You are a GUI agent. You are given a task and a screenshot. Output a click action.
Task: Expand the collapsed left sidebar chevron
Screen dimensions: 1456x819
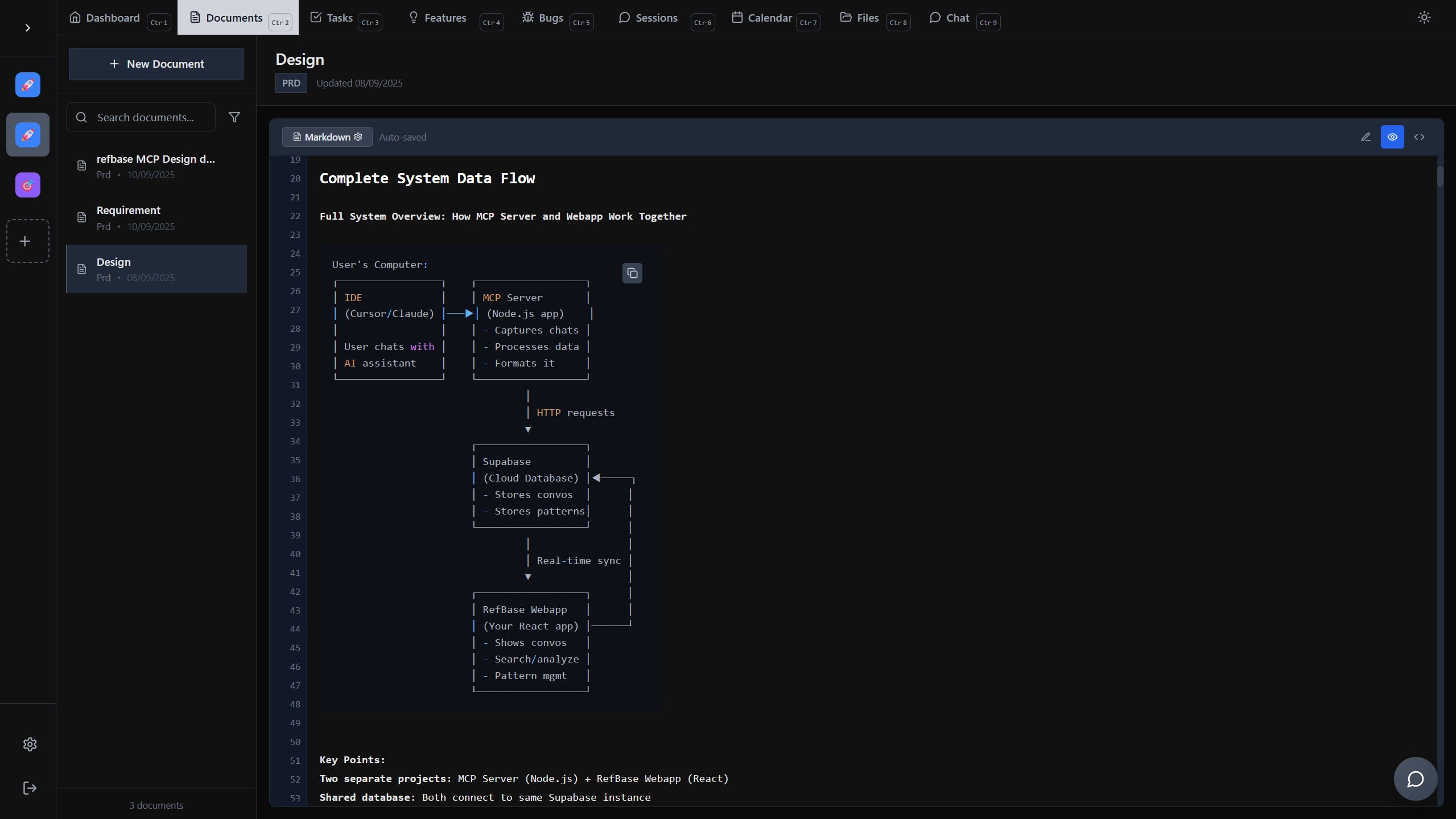click(x=27, y=28)
